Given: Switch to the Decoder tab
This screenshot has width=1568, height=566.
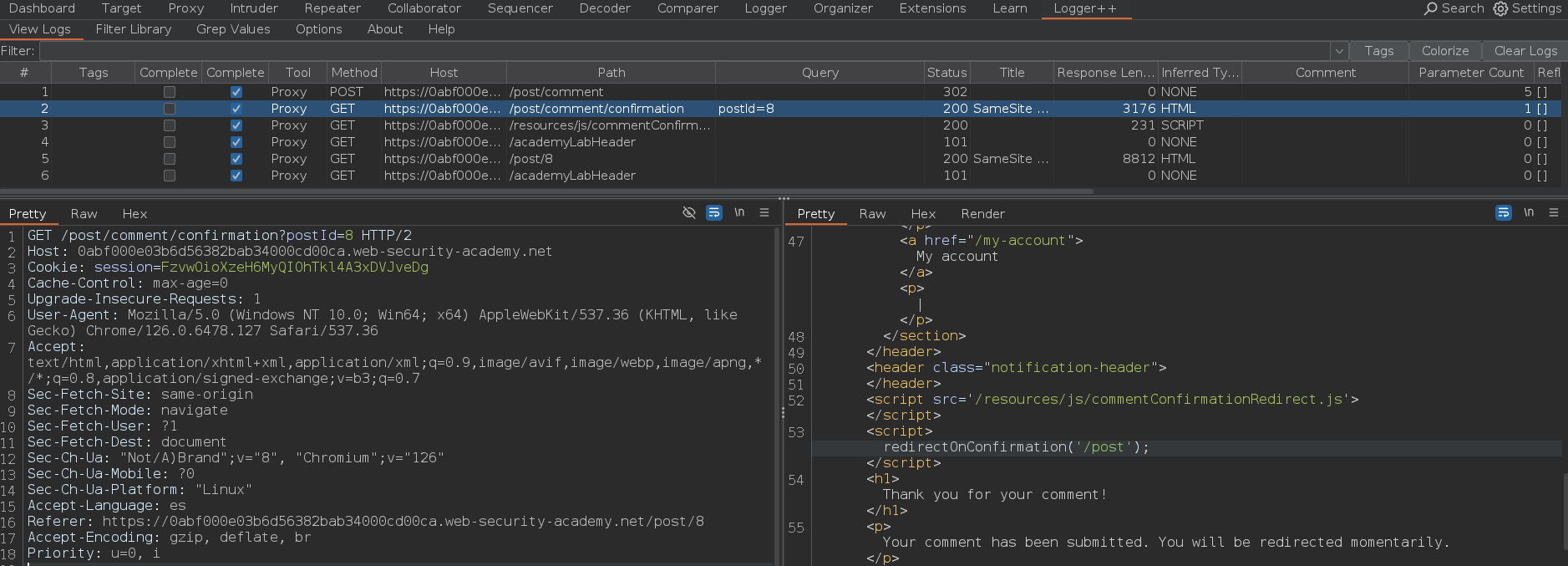Looking at the screenshot, I should click(605, 8).
